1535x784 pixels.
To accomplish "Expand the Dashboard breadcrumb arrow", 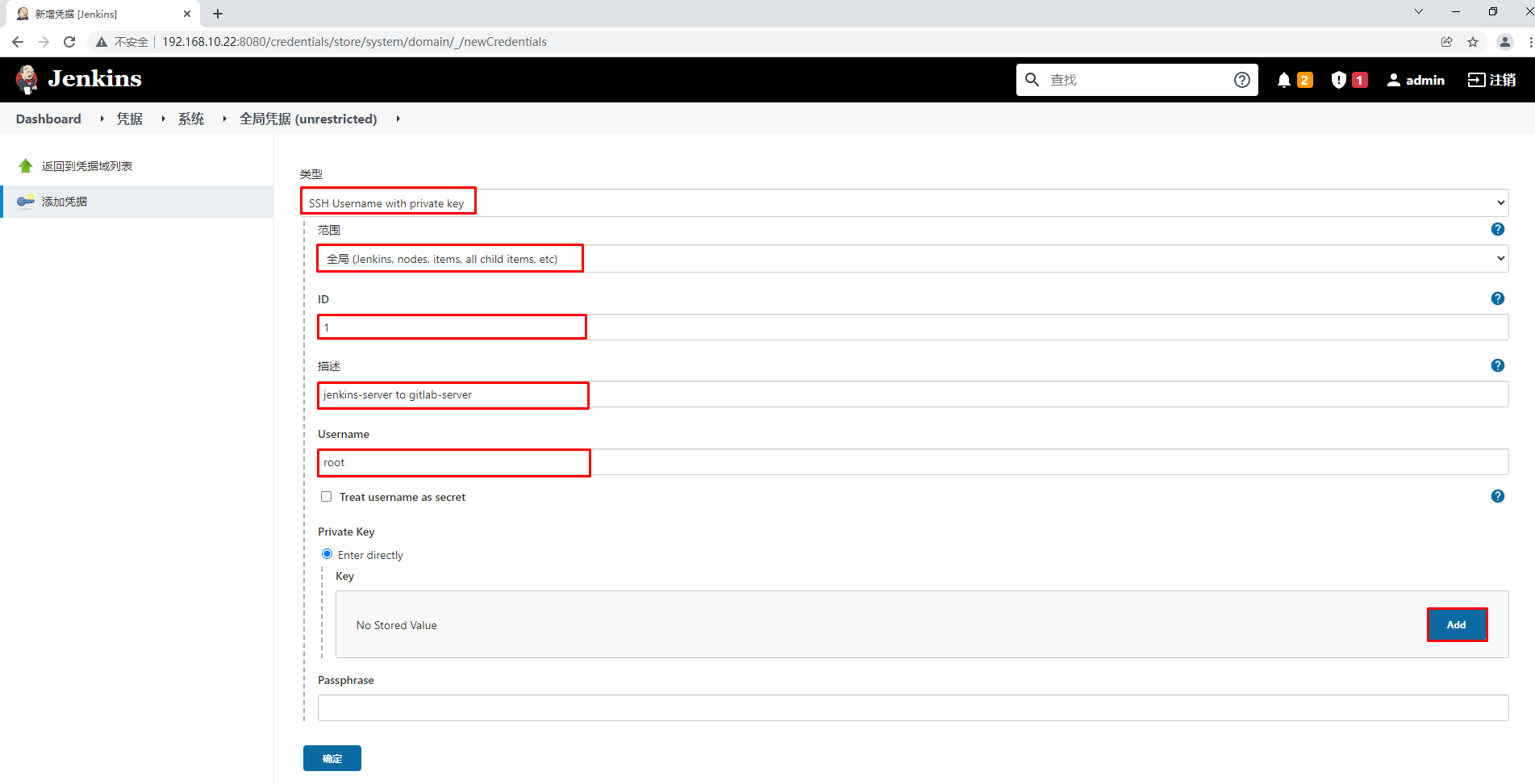I will coord(102,119).
